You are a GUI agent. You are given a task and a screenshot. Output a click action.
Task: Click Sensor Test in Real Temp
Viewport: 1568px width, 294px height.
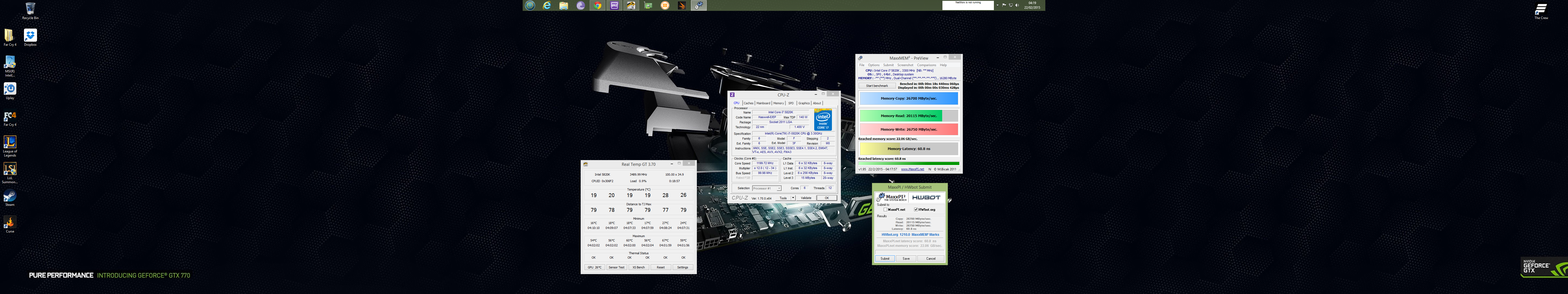click(616, 267)
